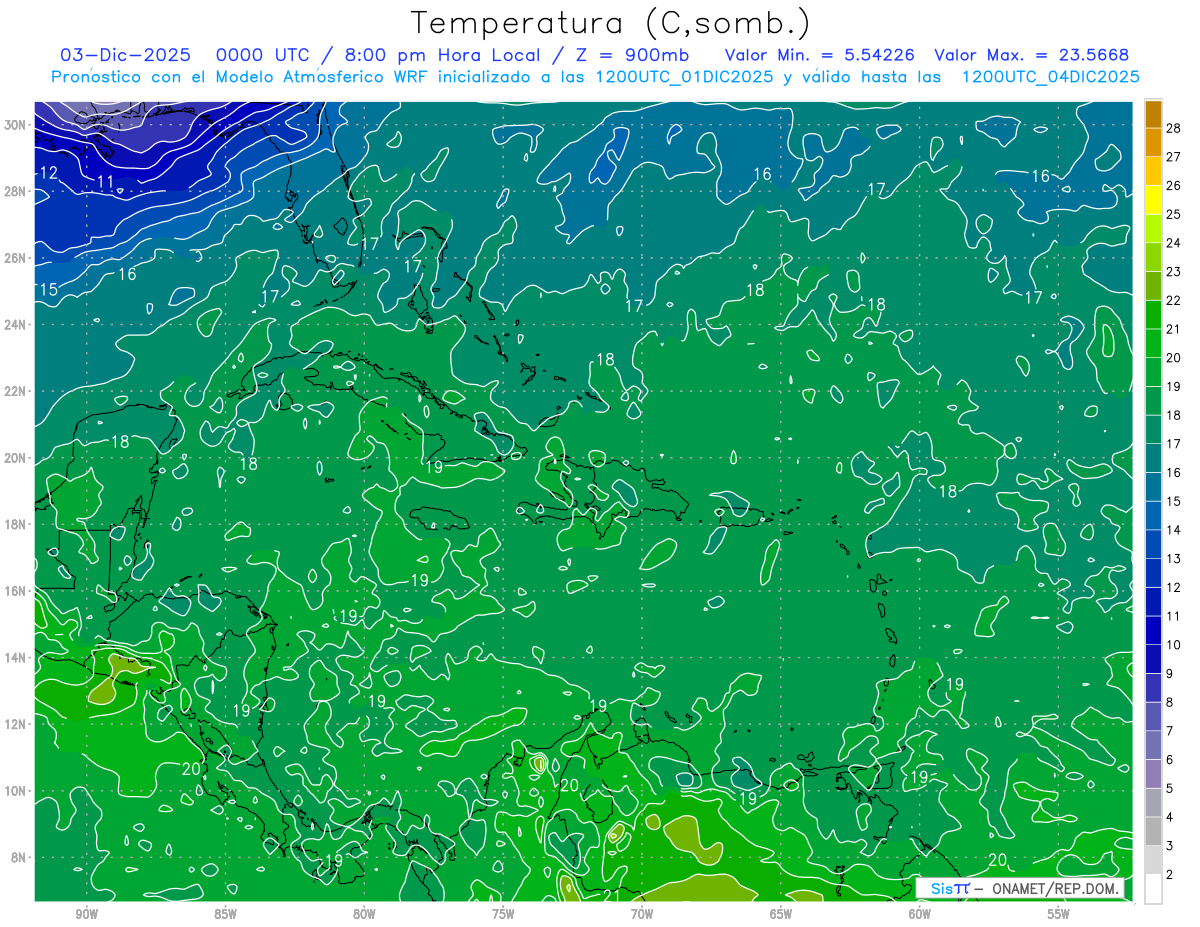
Task: Click the color bar scale label '14'
Action: [1174, 530]
